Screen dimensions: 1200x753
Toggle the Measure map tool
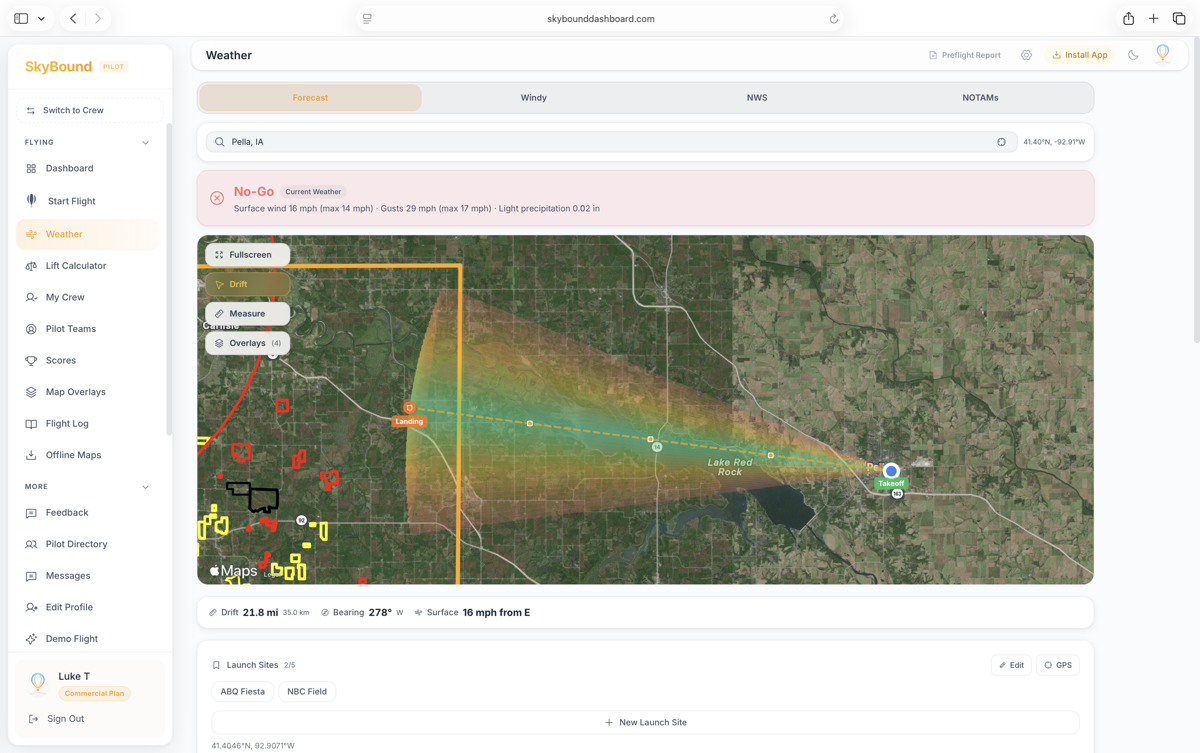point(247,314)
